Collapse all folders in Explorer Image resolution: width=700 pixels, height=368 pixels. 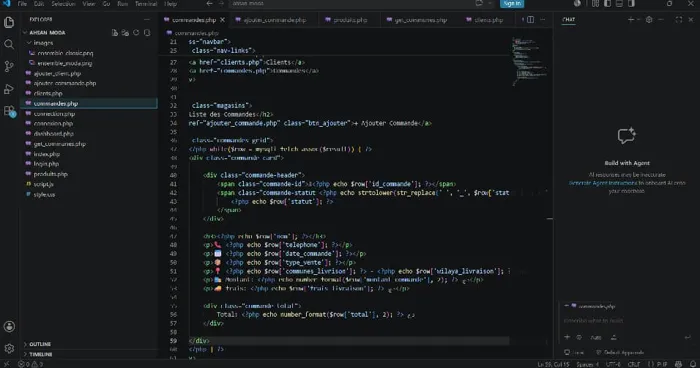tap(147, 33)
